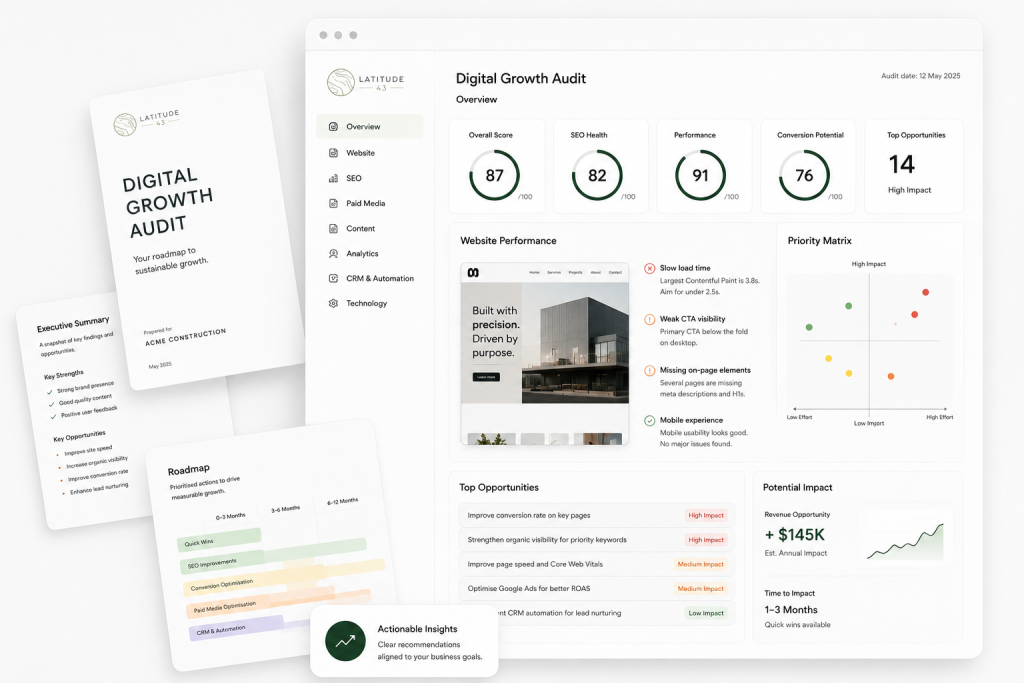Screen dimensions: 1024x683
Task: Click the red X Slow load time icon
Action: (x=649, y=268)
